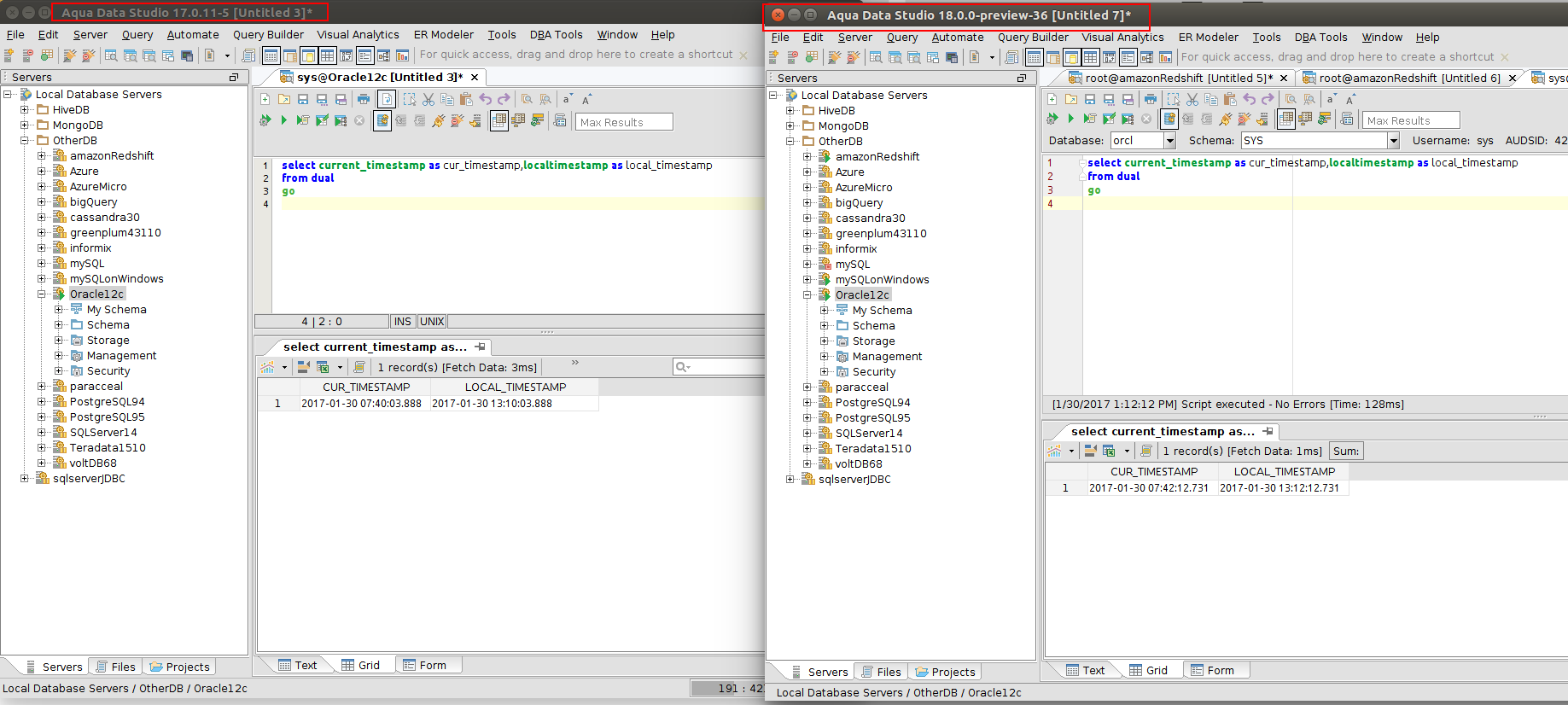Expand sqlserverJDBC node in 18.0 Servers tree

click(790, 479)
